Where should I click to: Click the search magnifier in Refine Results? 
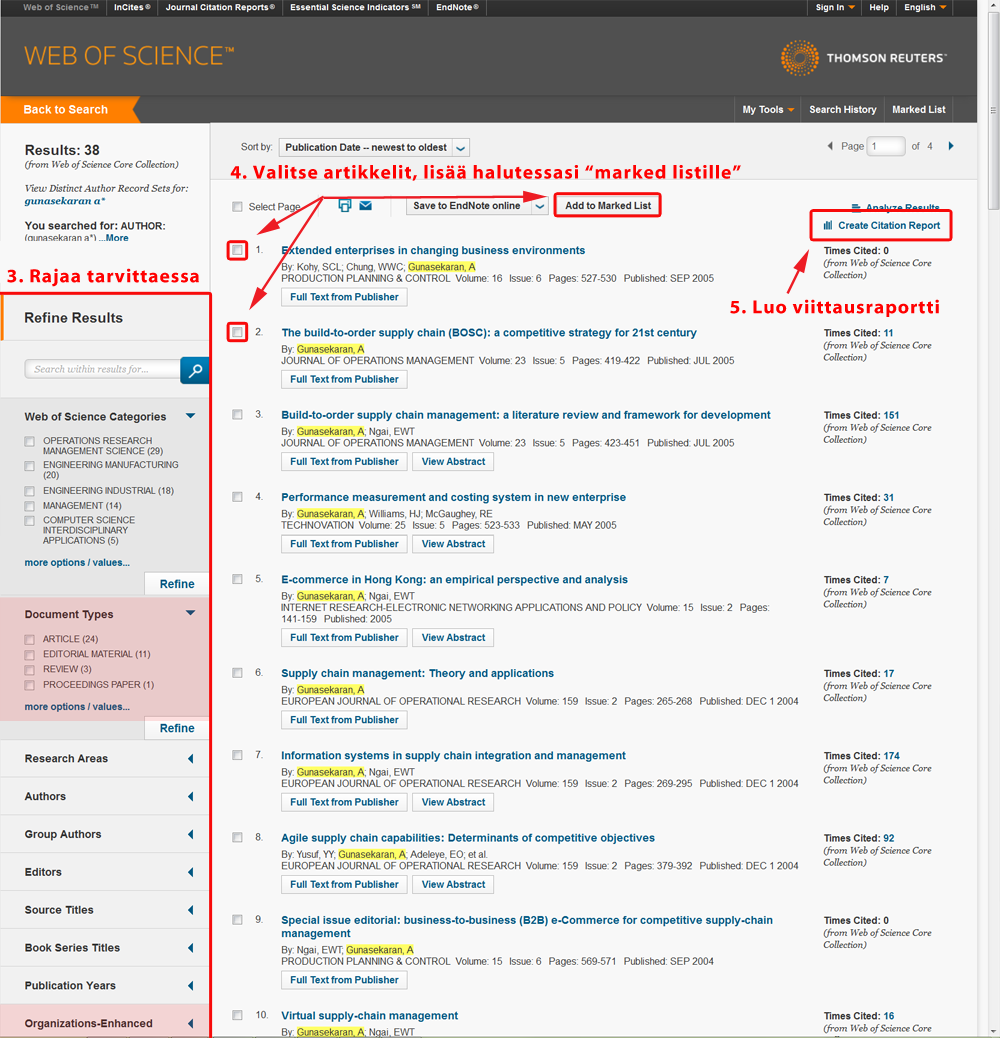pyautogui.click(x=195, y=370)
